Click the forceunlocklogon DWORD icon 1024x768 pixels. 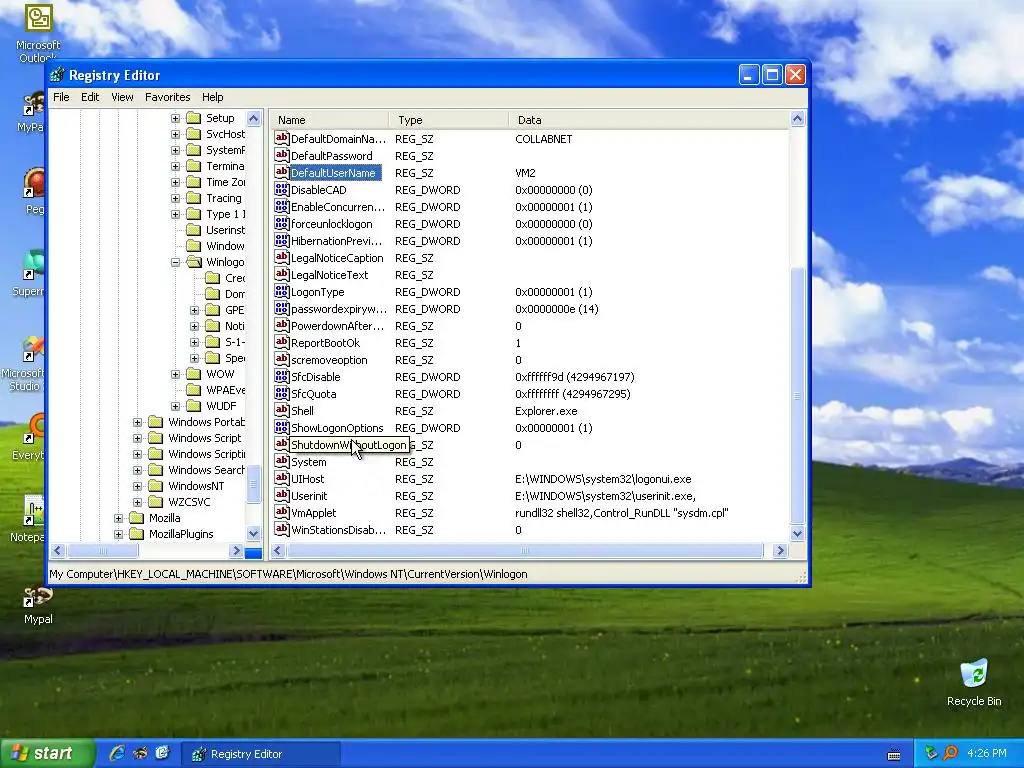click(x=281, y=223)
